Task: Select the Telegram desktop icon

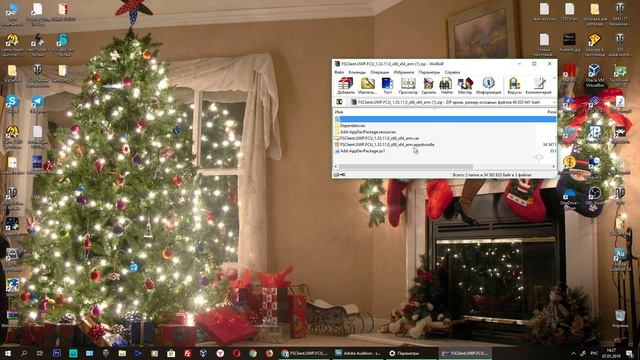Action: [37, 104]
